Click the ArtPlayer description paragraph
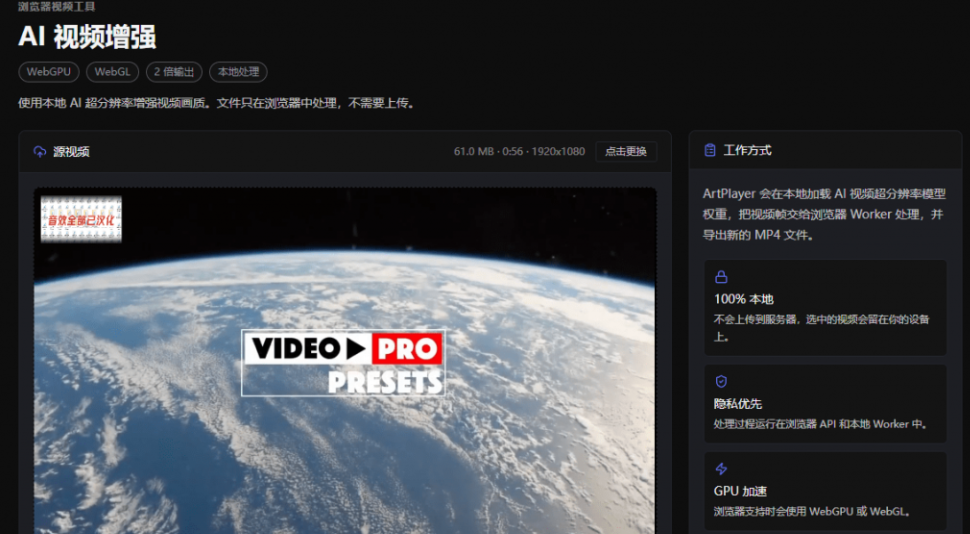Viewport: 970px width, 534px height. point(824,214)
